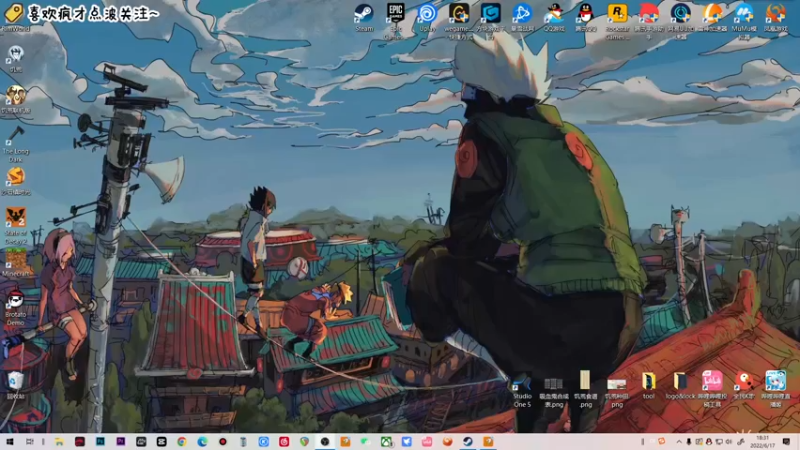
Task: Open Microsoft Edge from the taskbar
Action: (x=202, y=442)
